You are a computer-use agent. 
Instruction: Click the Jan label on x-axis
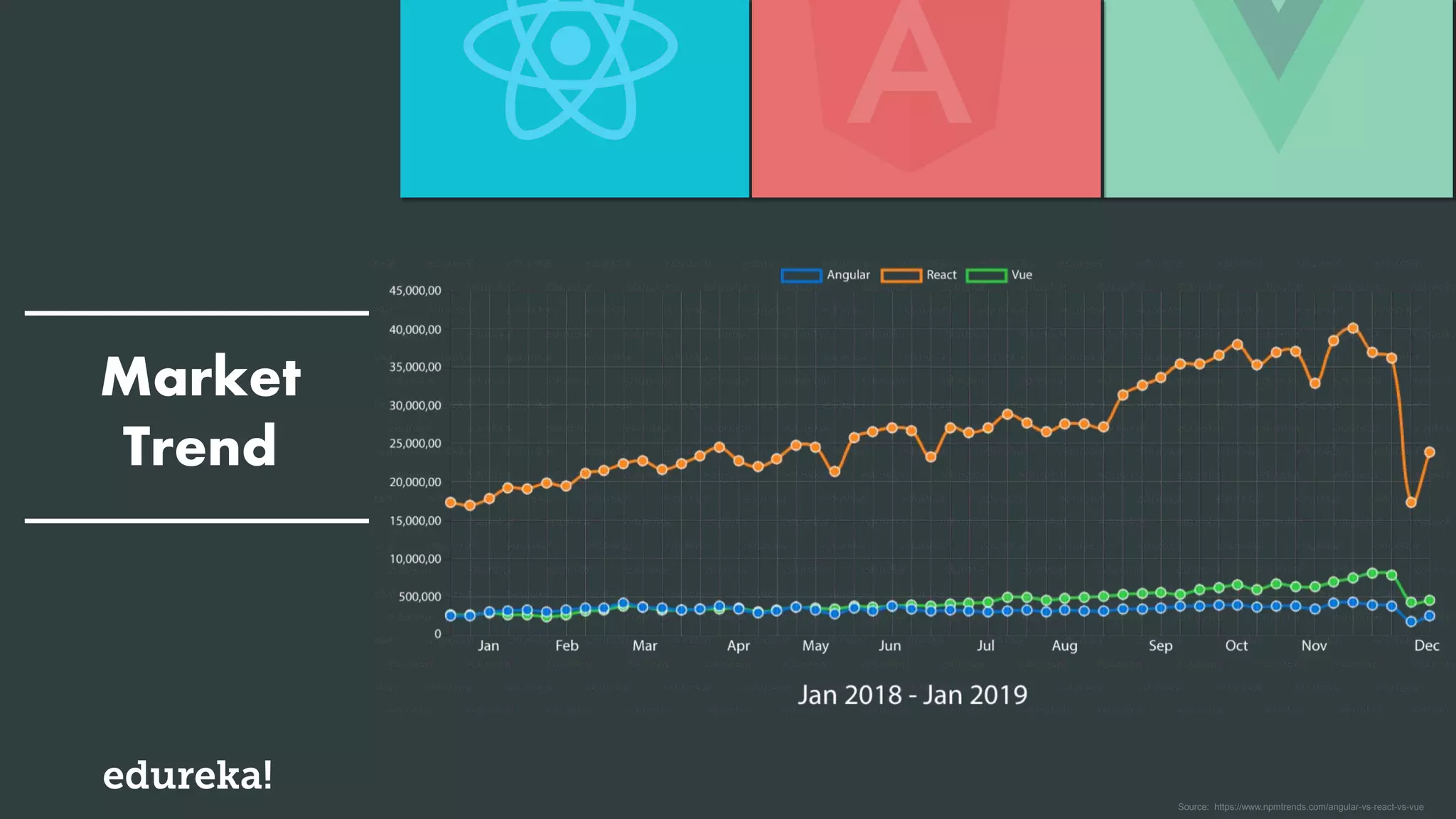pyautogui.click(x=488, y=646)
